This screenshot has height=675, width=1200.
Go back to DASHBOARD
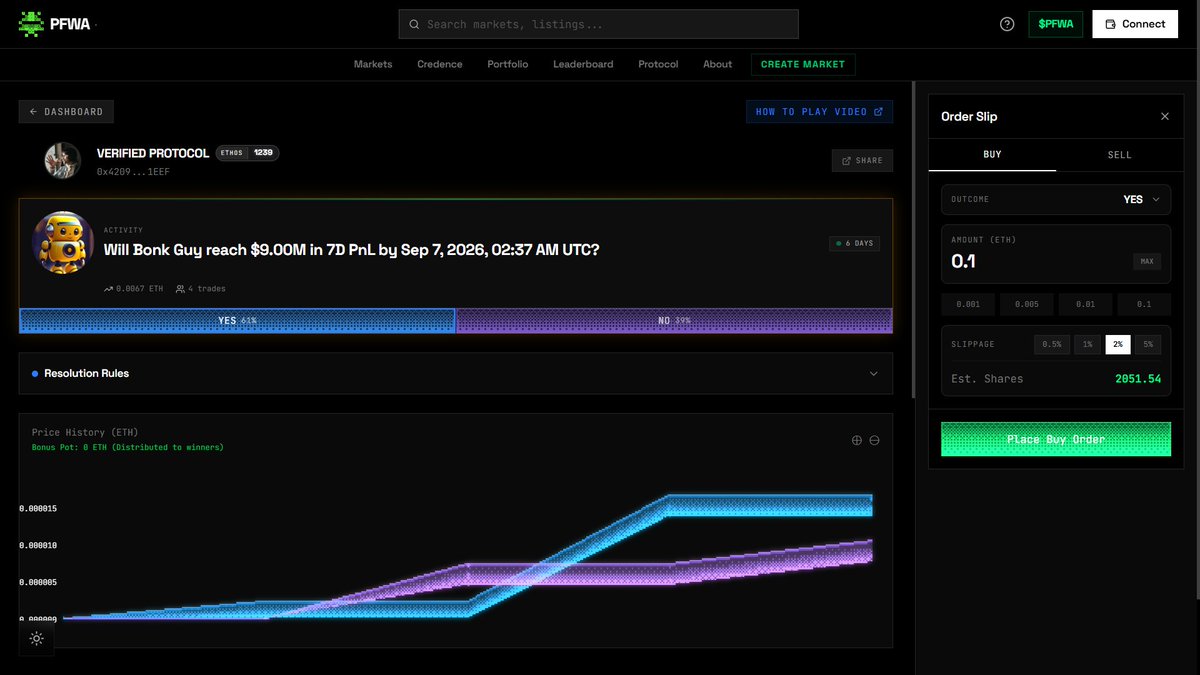click(x=67, y=112)
